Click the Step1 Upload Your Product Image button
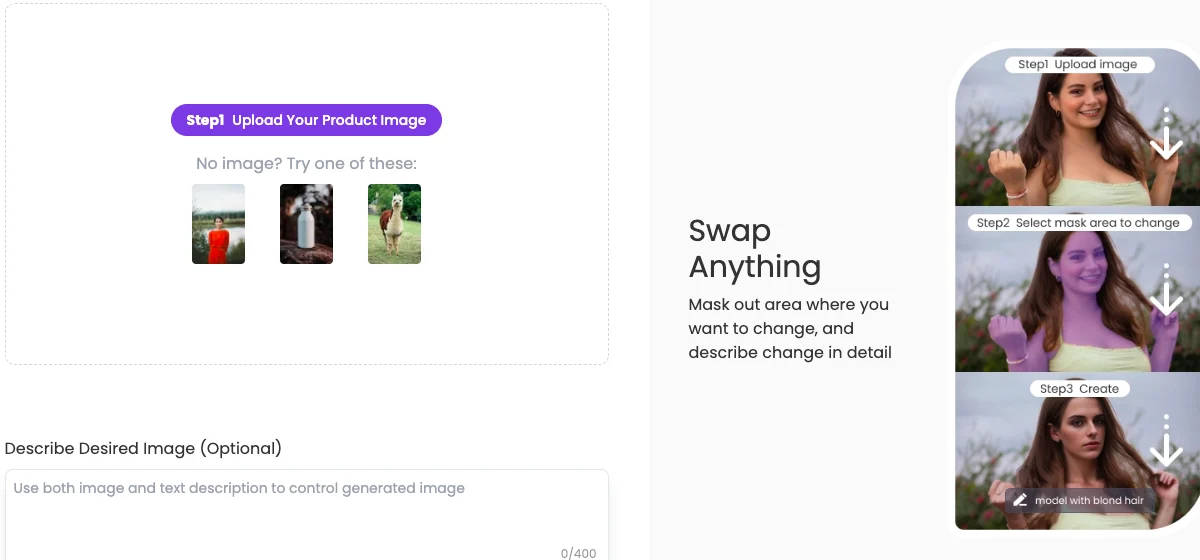 (306, 120)
